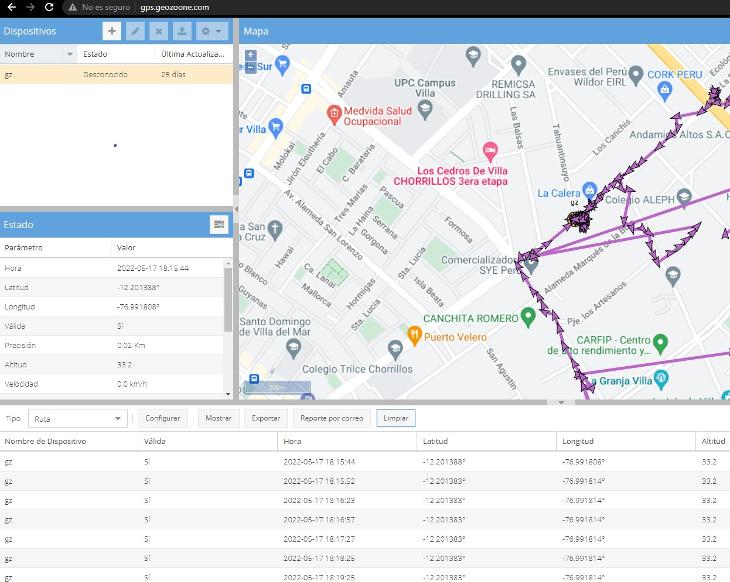730x582 pixels.
Task: Reload the browser page
Action: [x=49, y=7]
